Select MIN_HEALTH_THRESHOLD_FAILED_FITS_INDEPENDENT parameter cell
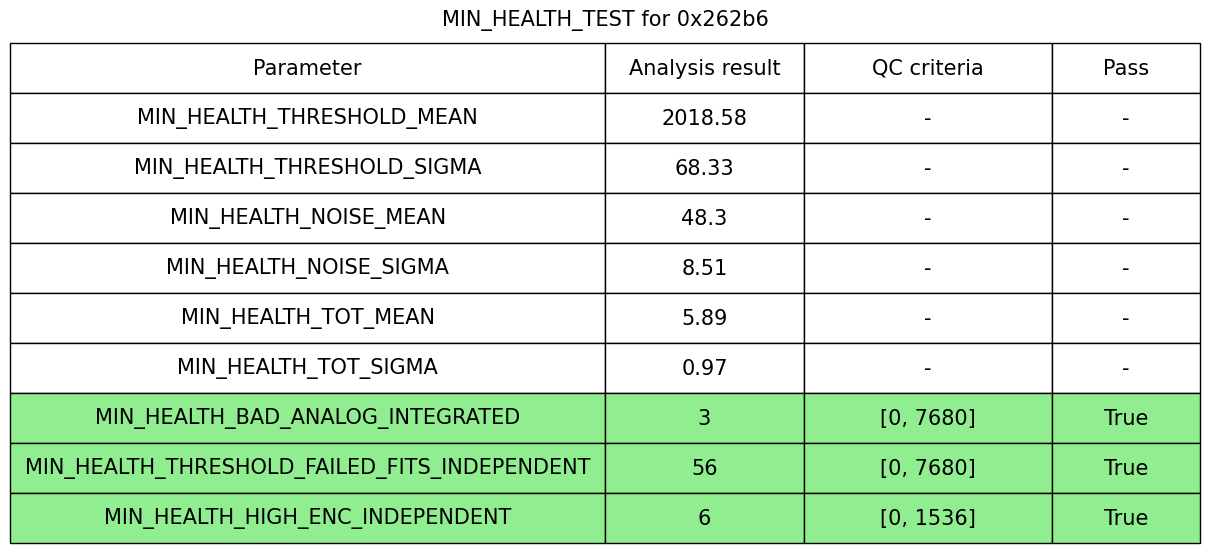 coord(307,468)
